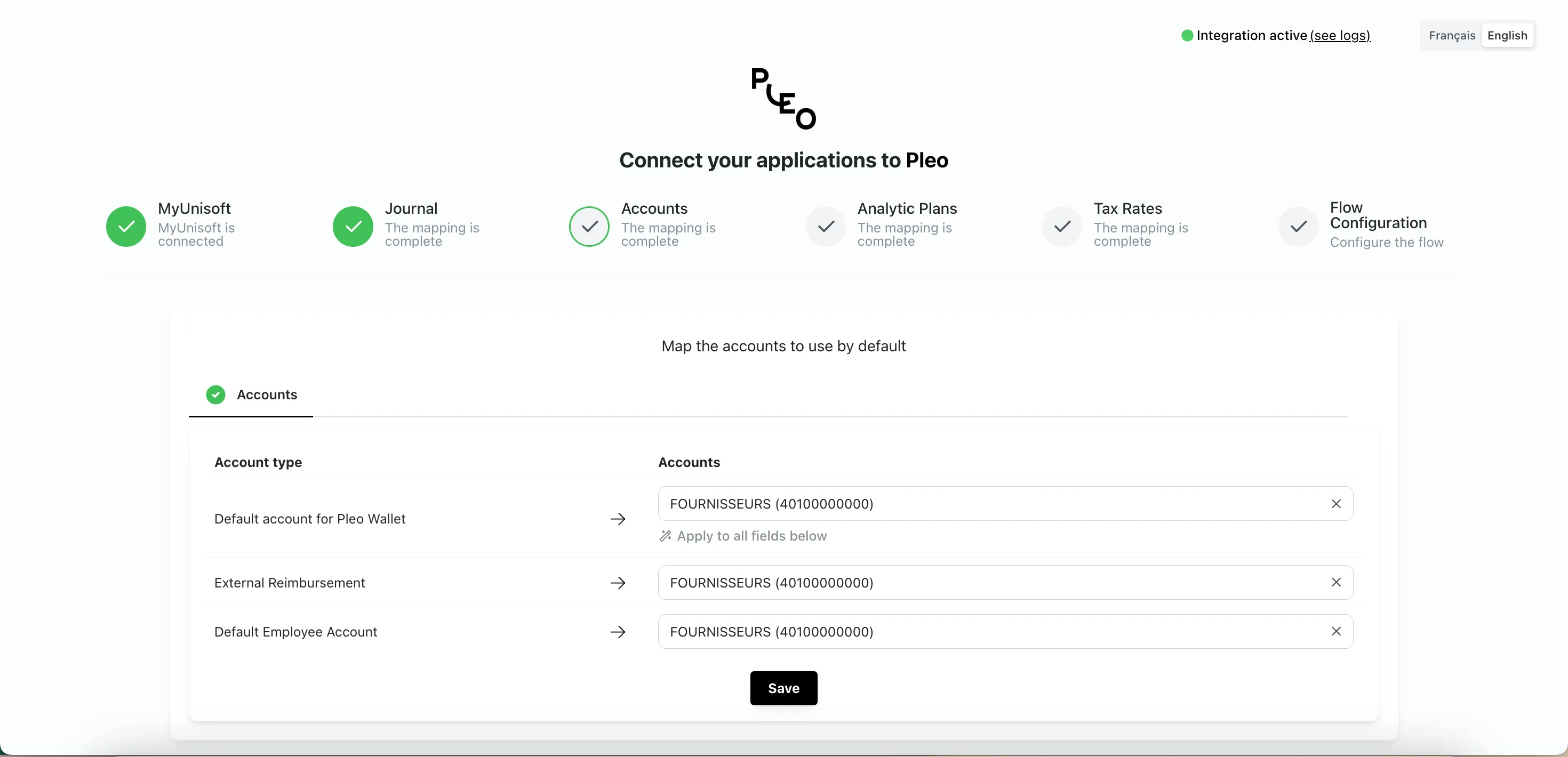Open the Analytic Plans step icon

click(826, 227)
